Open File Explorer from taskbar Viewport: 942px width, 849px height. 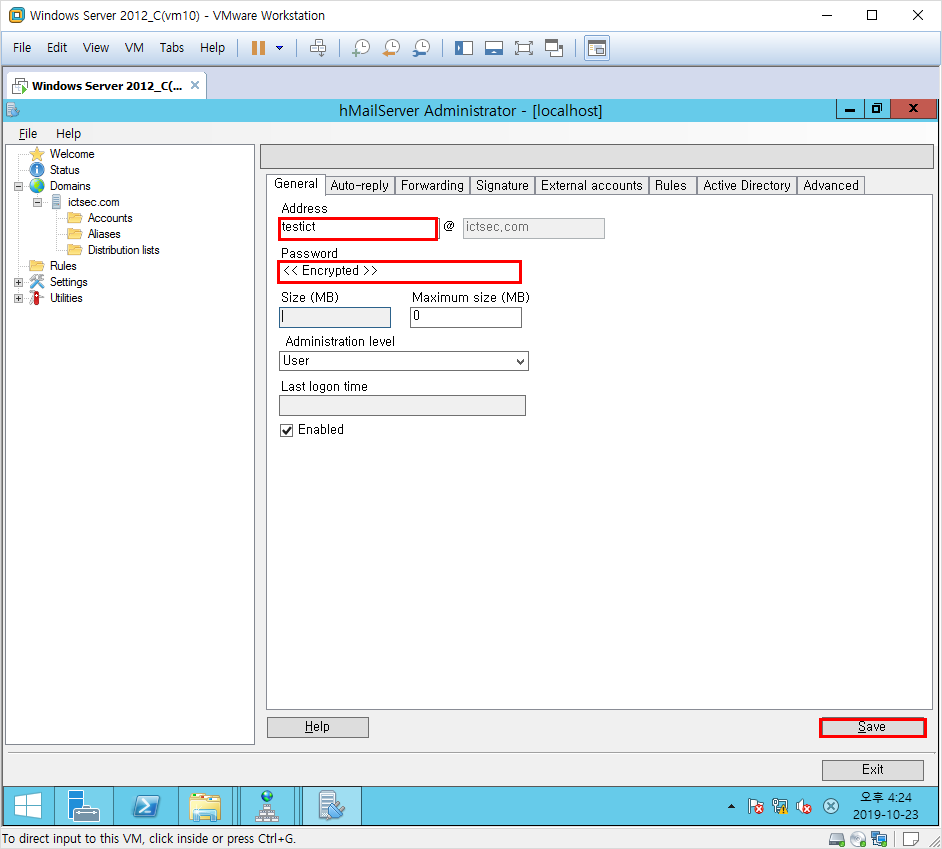tap(205, 806)
